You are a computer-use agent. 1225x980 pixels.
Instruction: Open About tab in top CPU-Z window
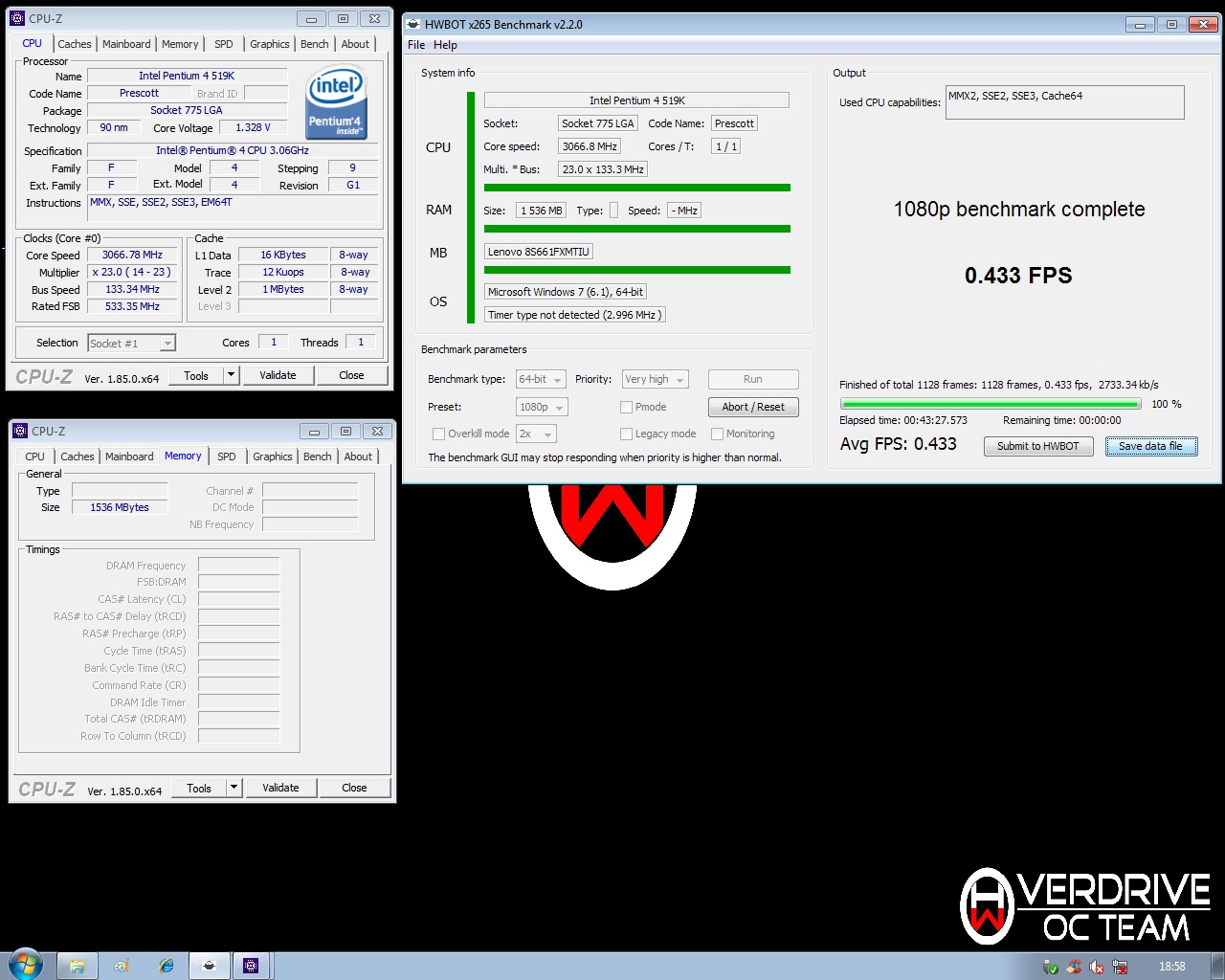(355, 44)
